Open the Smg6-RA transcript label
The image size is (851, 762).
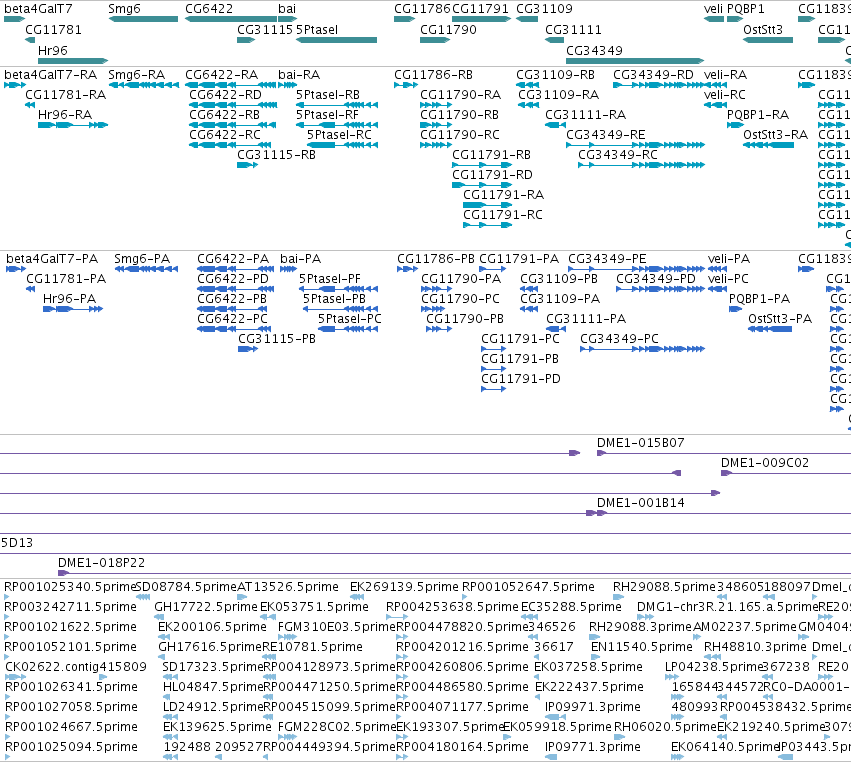(x=136, y=74)
